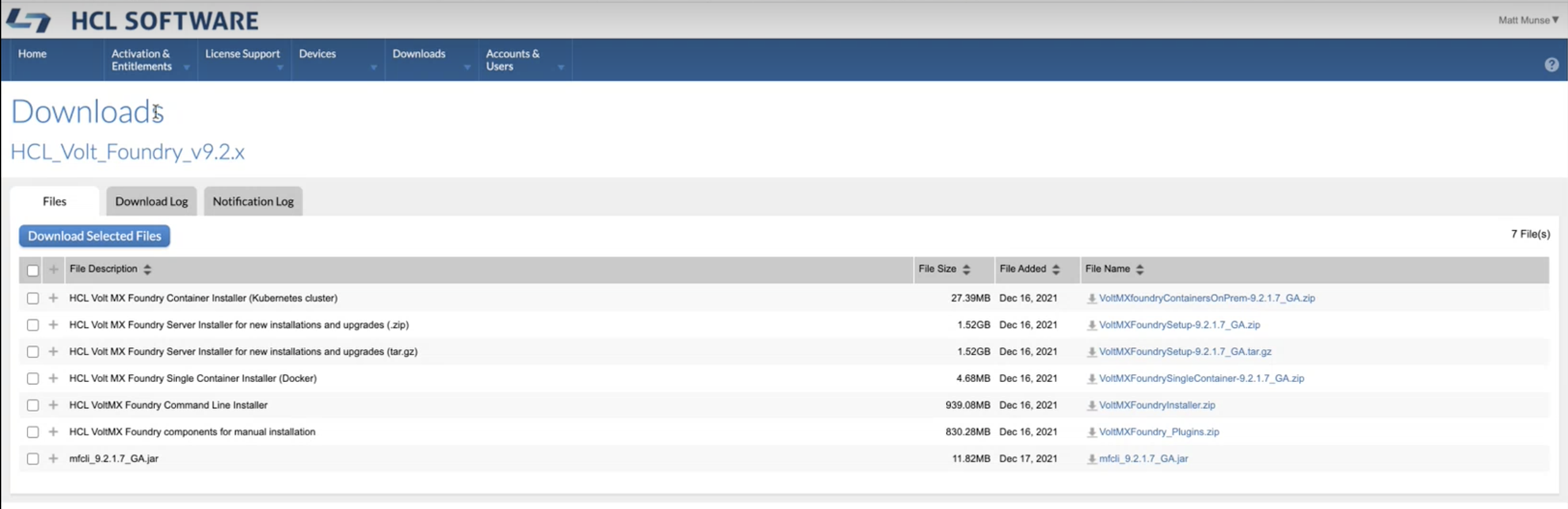The width and height of the screenshot is (1568, 509).
Task: Open the help question mark icon
Action: pyautogui.click(x=1551, y=64)
